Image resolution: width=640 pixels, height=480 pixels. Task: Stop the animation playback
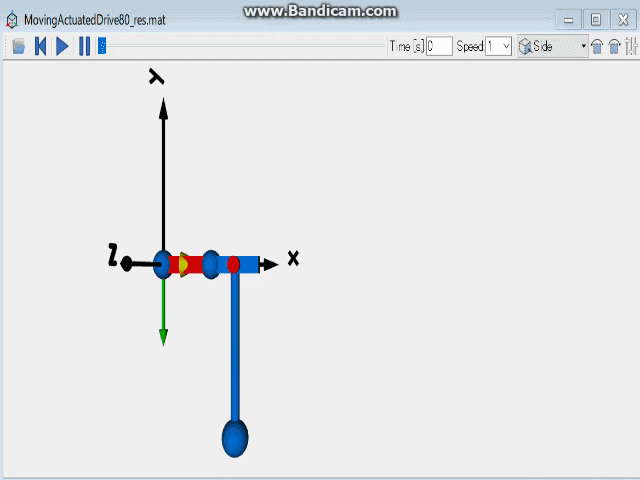pos(18,46)
